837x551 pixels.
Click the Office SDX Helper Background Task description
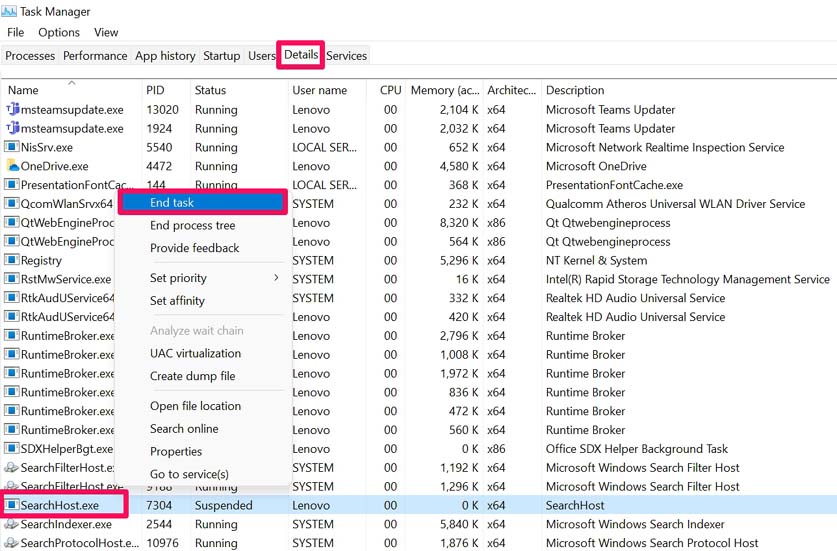636,448
